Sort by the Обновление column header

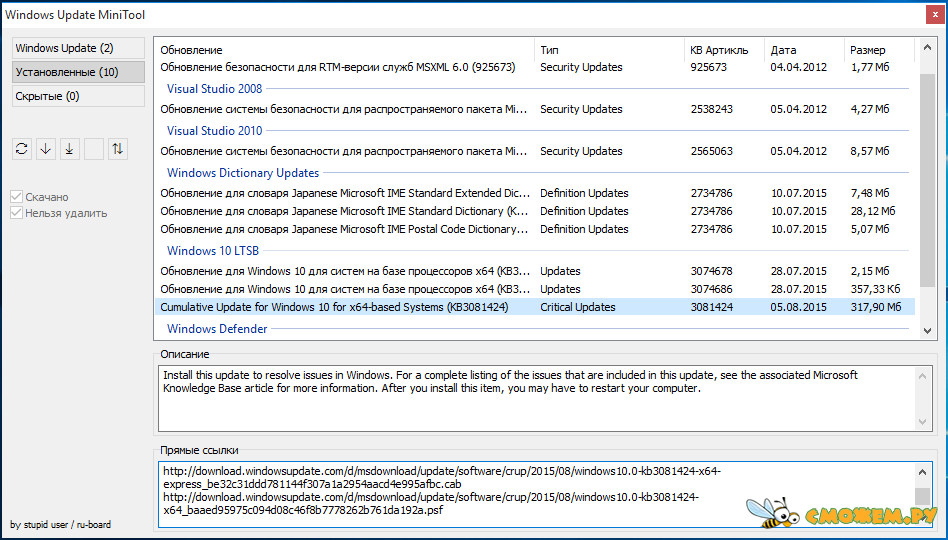[345, 50]
